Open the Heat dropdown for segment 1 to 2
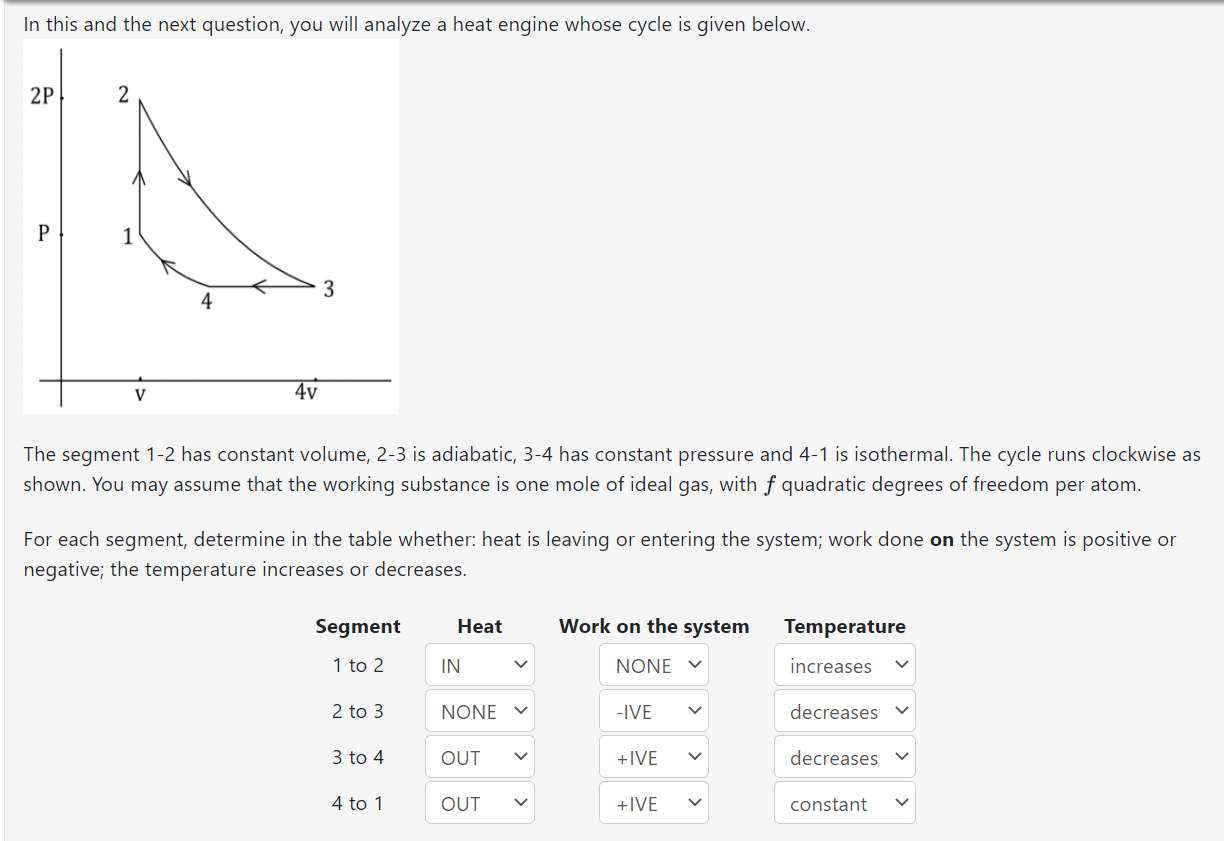1224x841 pixels. [x=479, y=664]
